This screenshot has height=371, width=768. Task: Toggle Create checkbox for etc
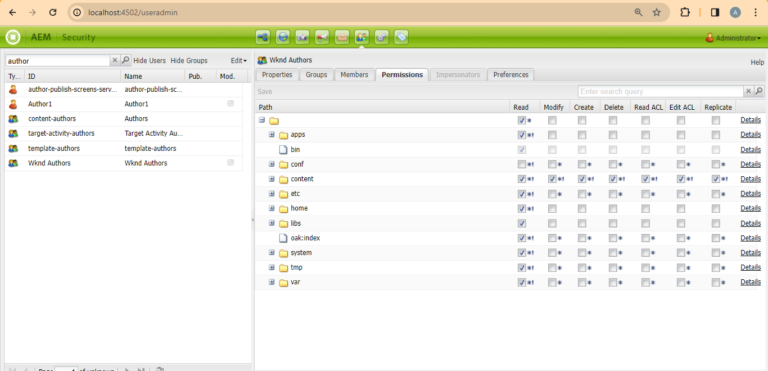tap(582, 194)
